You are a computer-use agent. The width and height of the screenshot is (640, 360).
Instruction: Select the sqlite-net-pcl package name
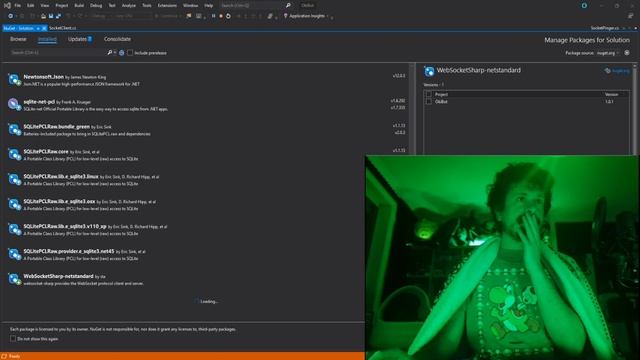pyautogui.click(x=39, y=102)
